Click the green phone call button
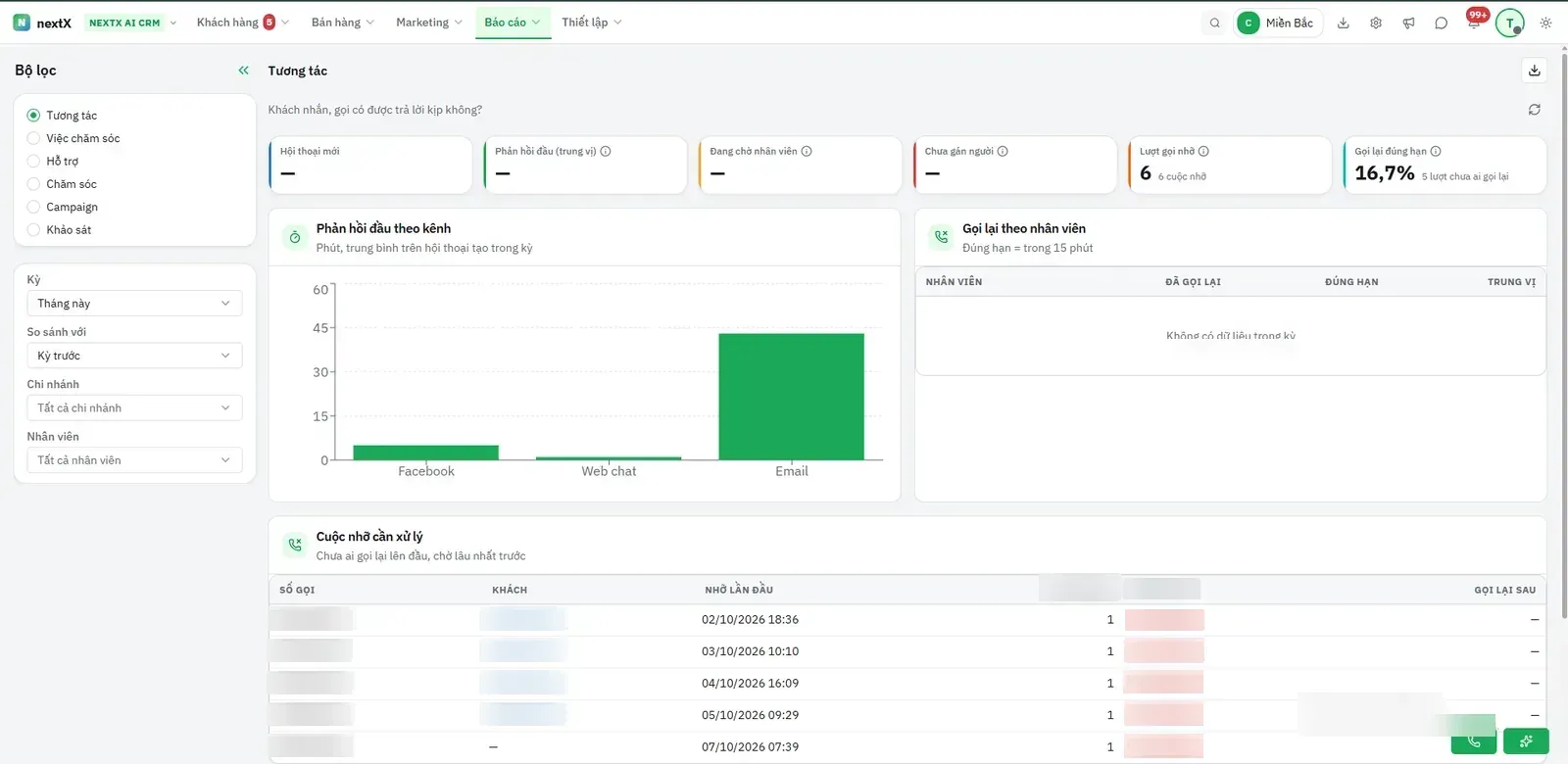This screenshot has height=764, width=1568. 1474,741
